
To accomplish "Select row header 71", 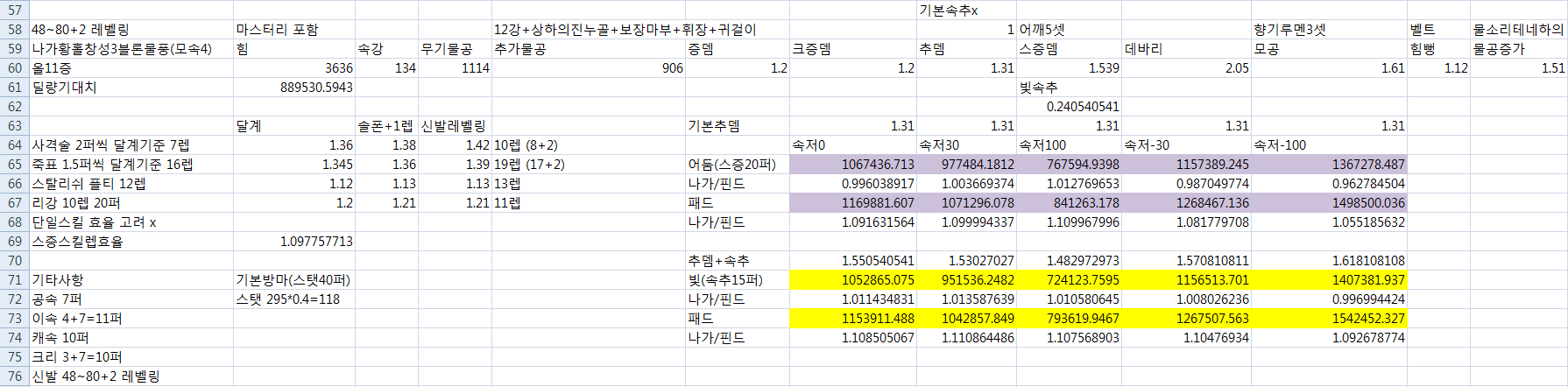I will click(x=14, y=280).
